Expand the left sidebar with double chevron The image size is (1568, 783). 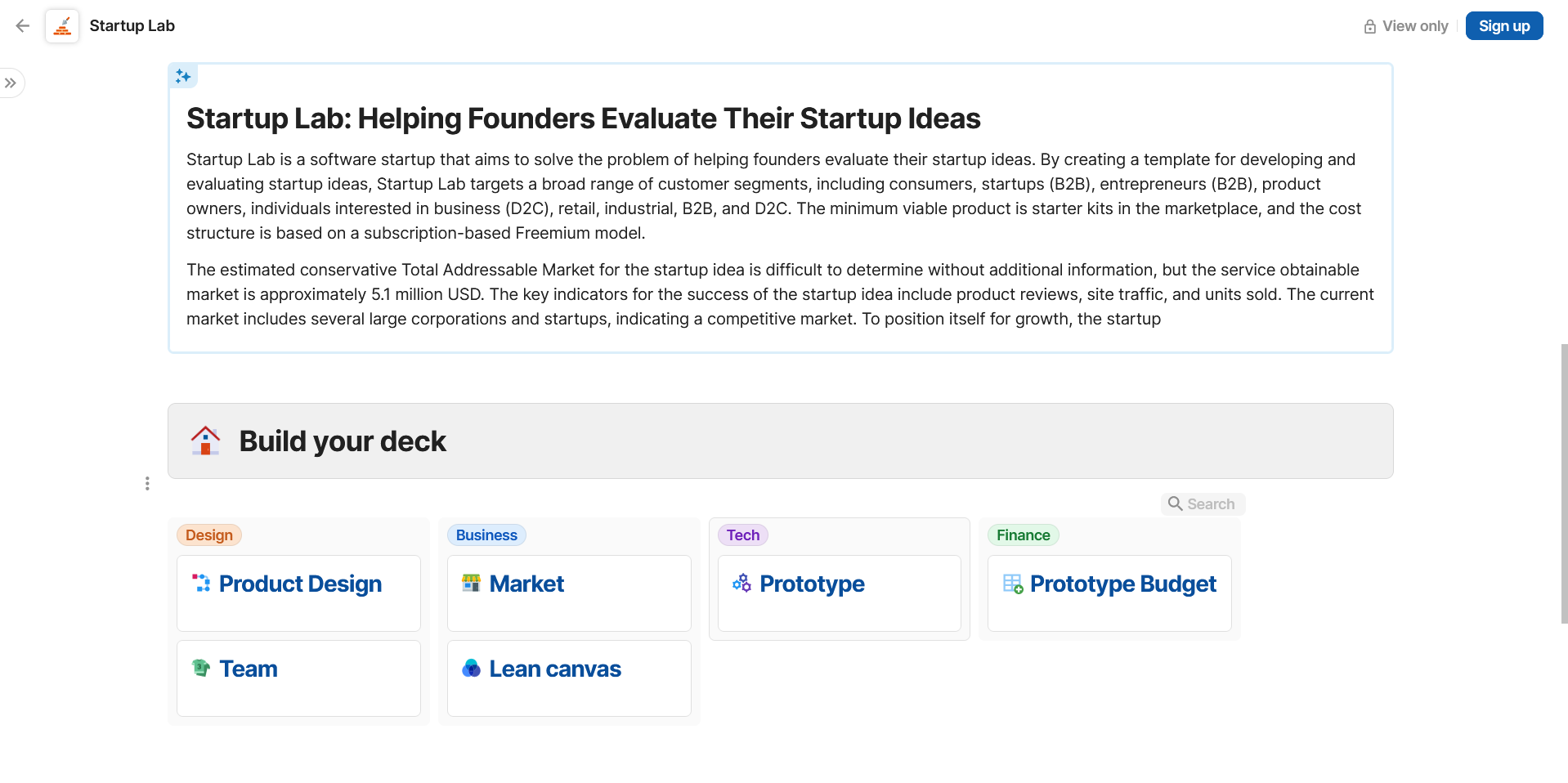(11, 83)
